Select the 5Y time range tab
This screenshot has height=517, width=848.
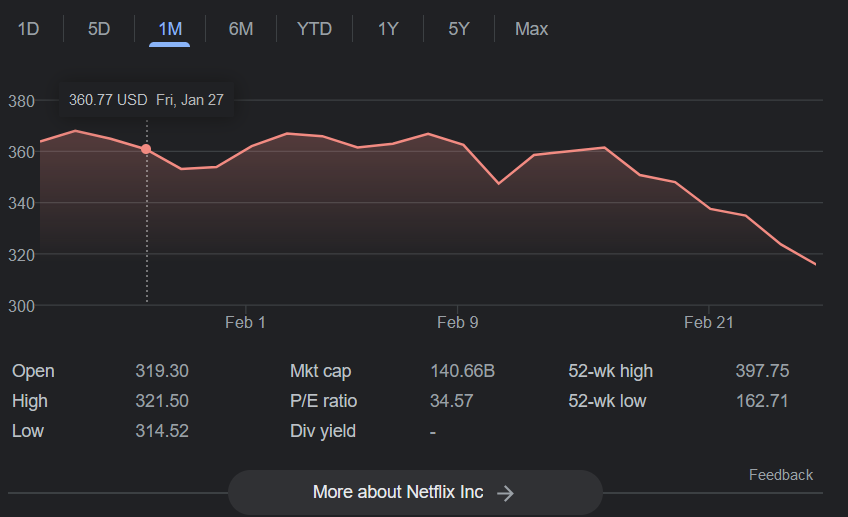(459, 29)
